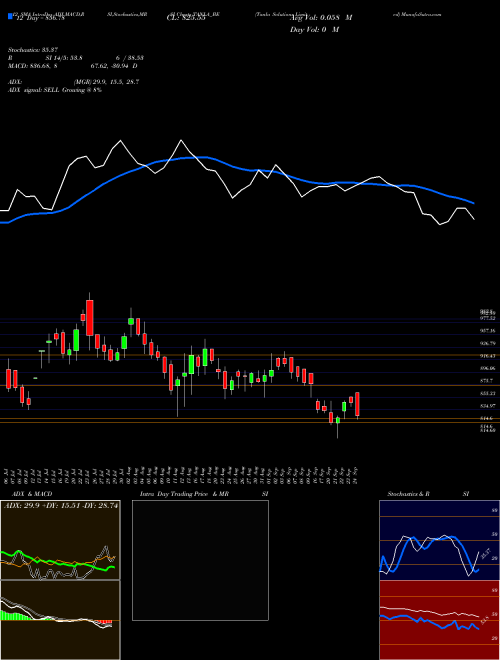The width and height of the screenshot is (500, 660).
Task: Click the MACD histogram chart thumbnail
Action: pos(60,620)
